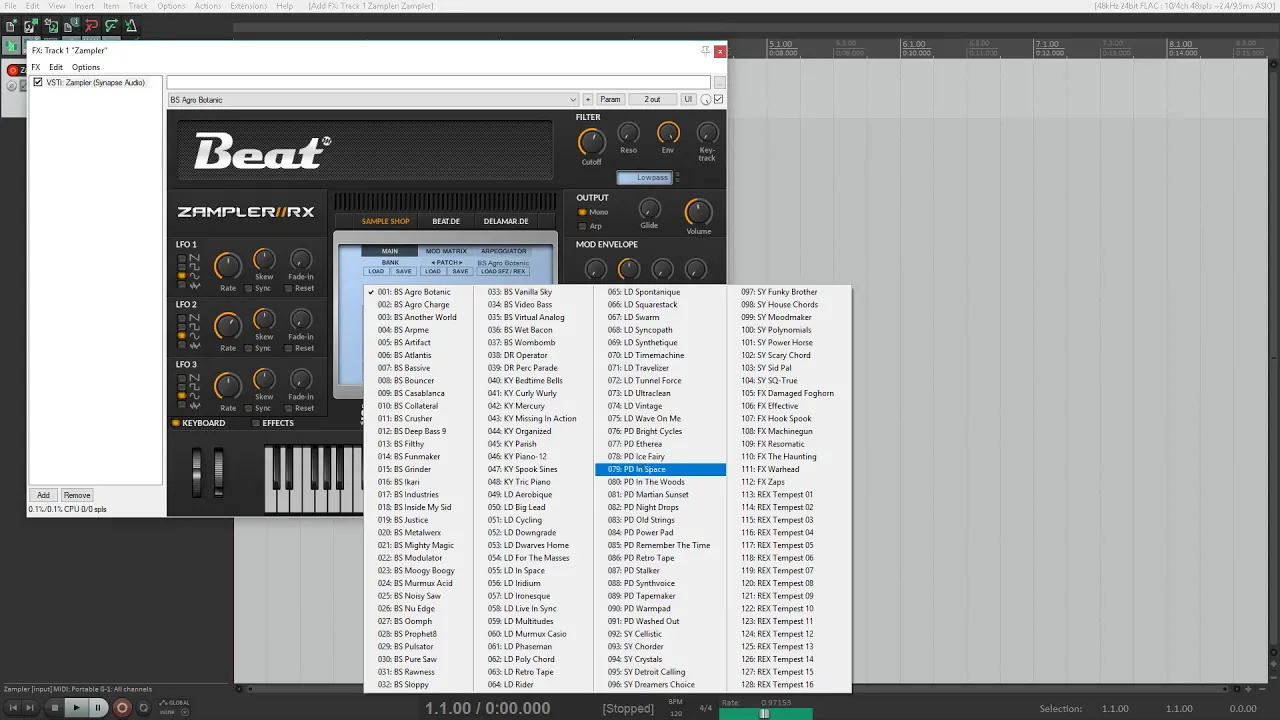Image resolution: width=1280 pixels, height=720 pixels.
Task: Click the pitch bend wheel
Action: [x=197, y=472]
